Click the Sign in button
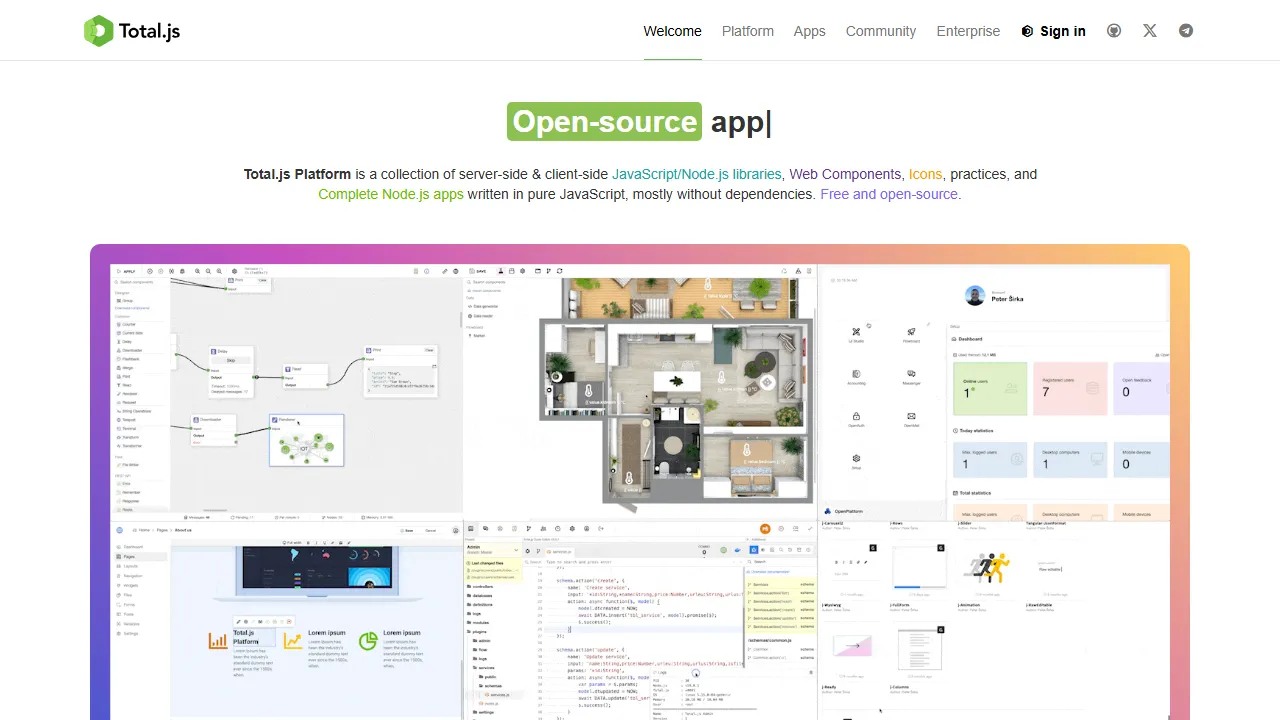The height and width of the screenshot is (720, 1280). [x=1063, y=31]
